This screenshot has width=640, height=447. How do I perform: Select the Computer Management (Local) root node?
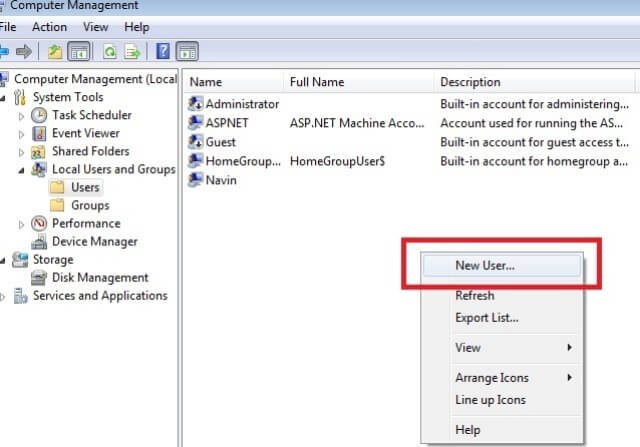pyautogui.click(x=96, y=79)
